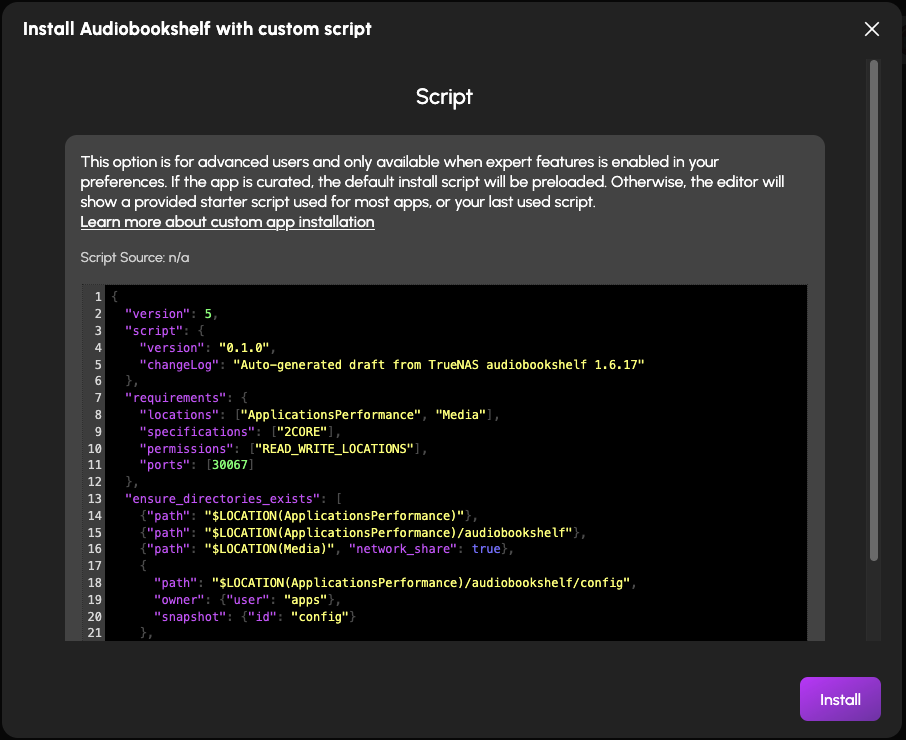Click the "network_share" key on line 16

pos(403,549)
